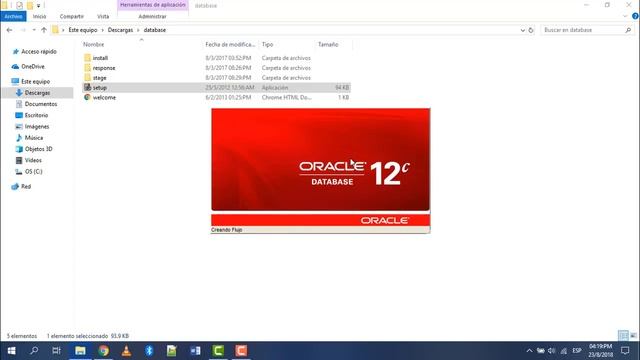Open the Windows Start menu
The width and height of the screenshot is (640, 360).
pos(11,351)
